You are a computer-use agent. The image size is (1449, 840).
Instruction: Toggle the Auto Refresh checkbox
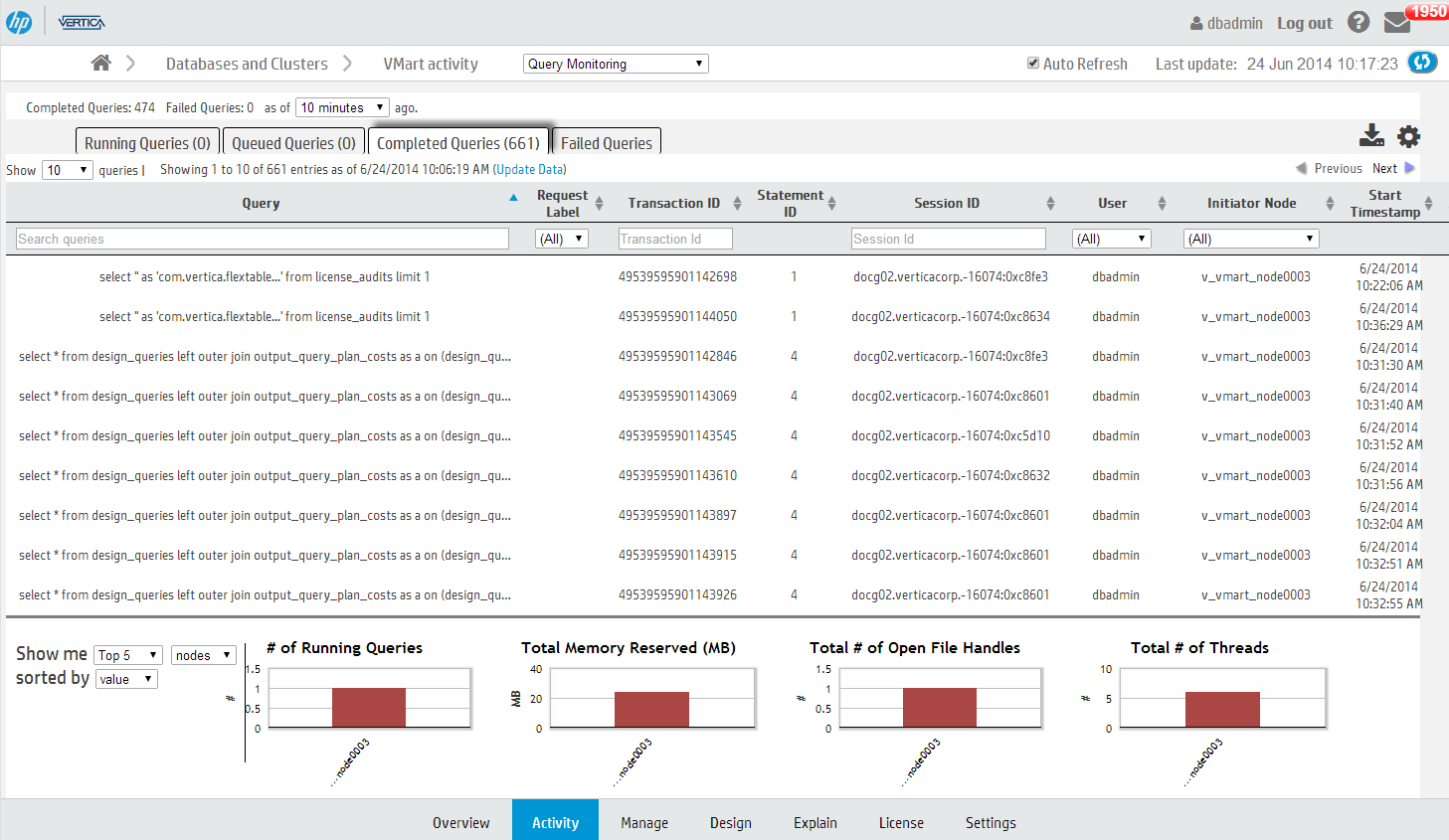(1033, 63)
